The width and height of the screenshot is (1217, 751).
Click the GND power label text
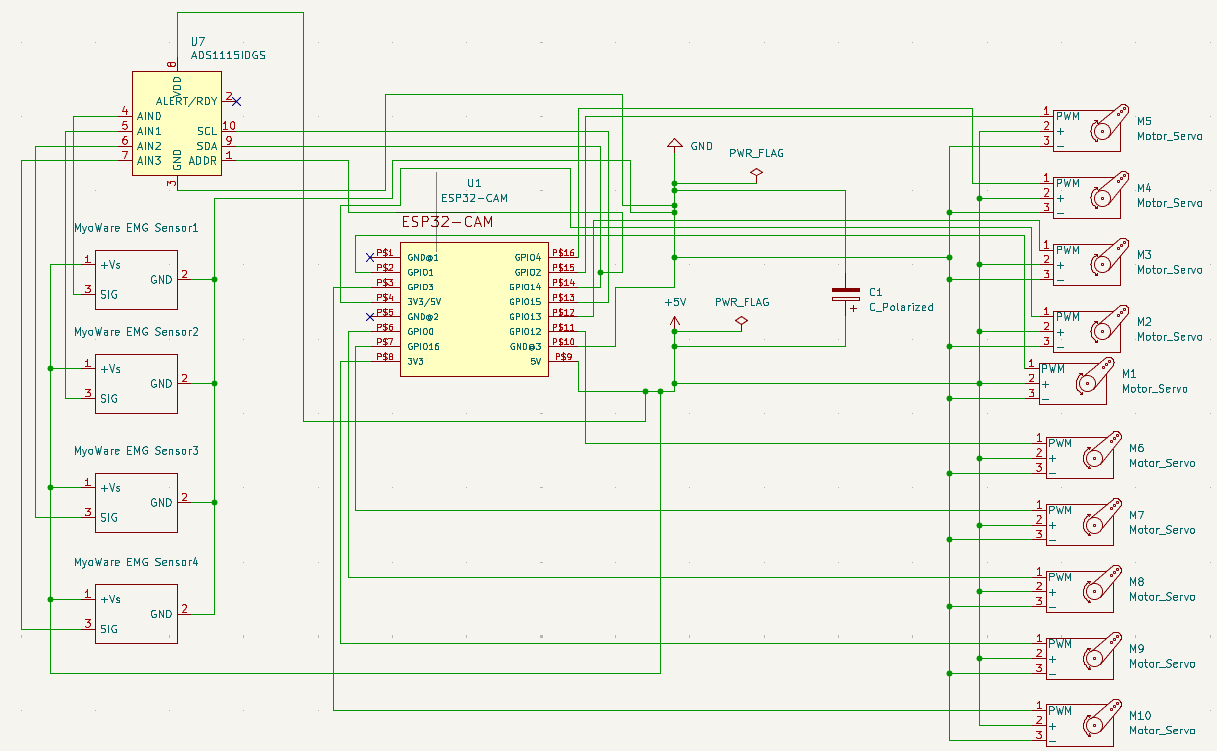702,146
